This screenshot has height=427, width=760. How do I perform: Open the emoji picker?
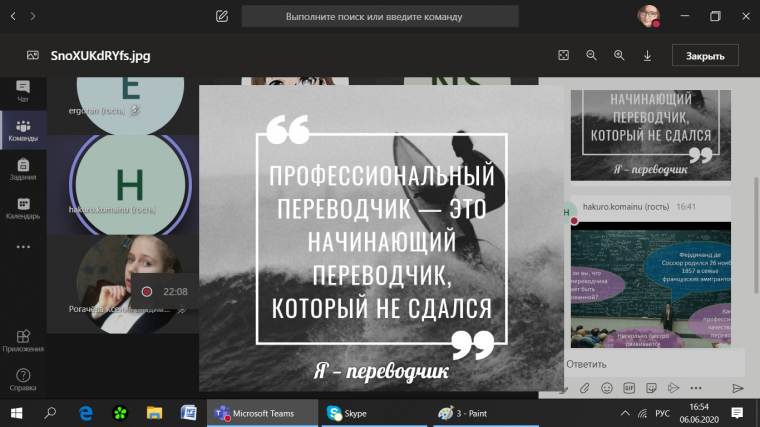pos(607,388)
